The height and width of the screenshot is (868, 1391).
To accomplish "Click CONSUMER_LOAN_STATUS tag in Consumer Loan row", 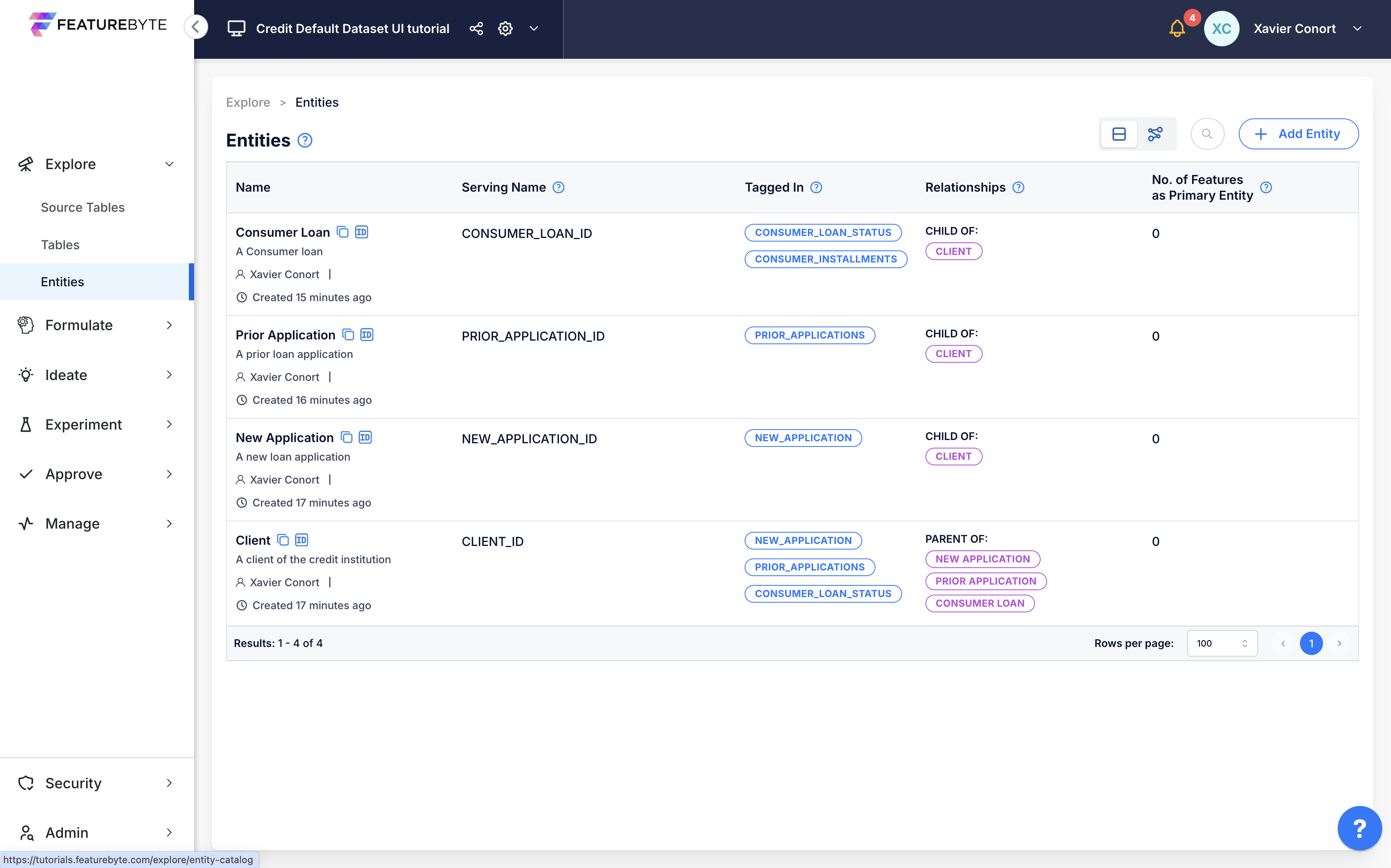I will (823, 232).
